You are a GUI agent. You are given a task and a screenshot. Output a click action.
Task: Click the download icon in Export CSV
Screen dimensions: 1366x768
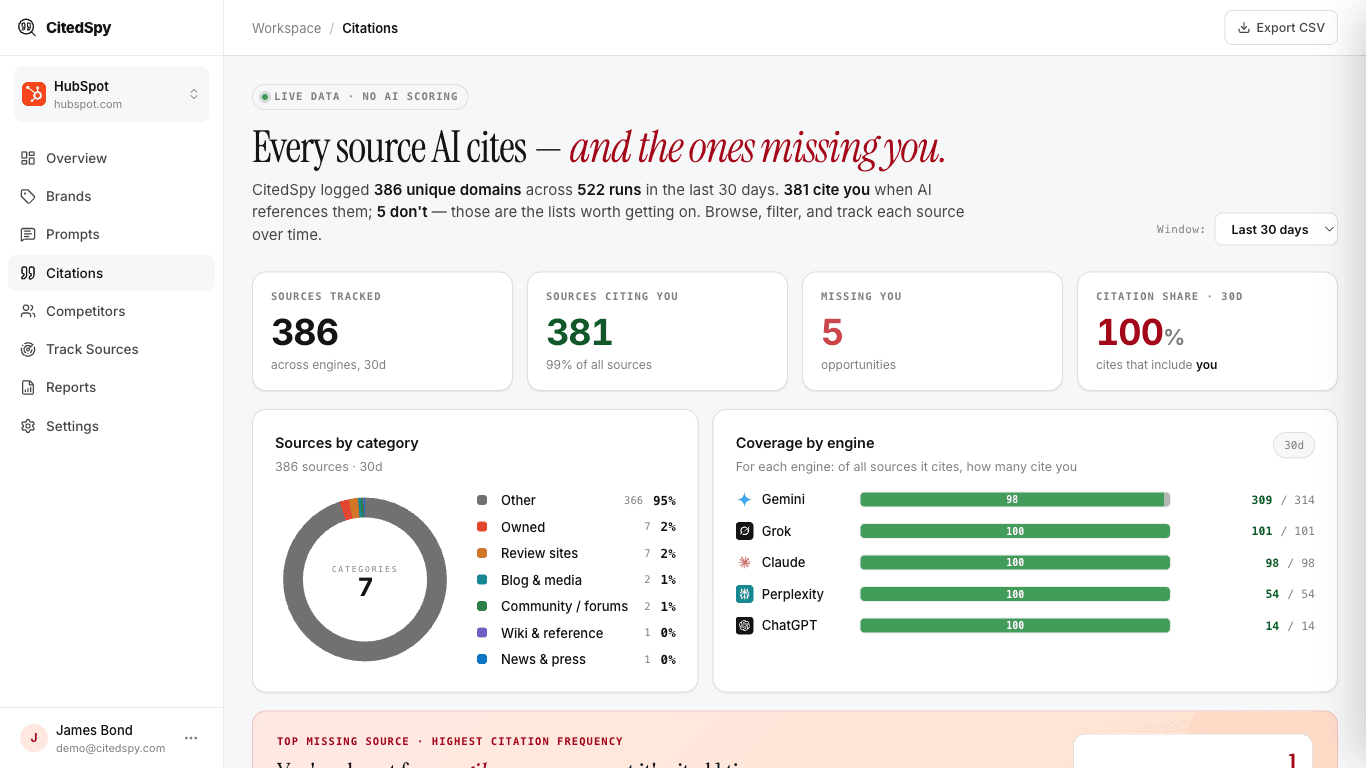pyautogui.click(x=1244, y=28)
